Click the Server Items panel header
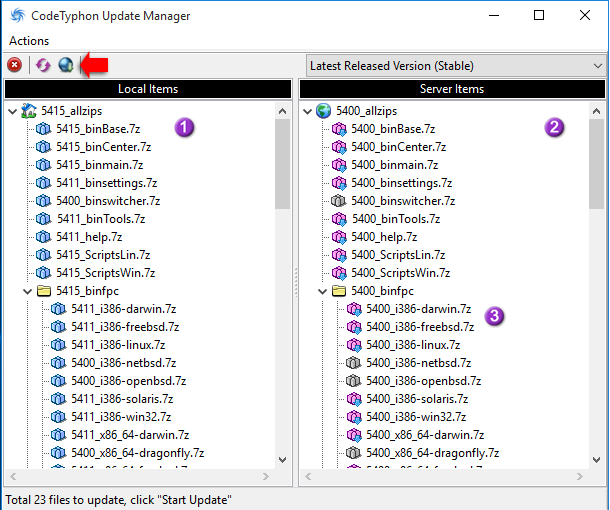Screen dimensions: 610x510 452,89
